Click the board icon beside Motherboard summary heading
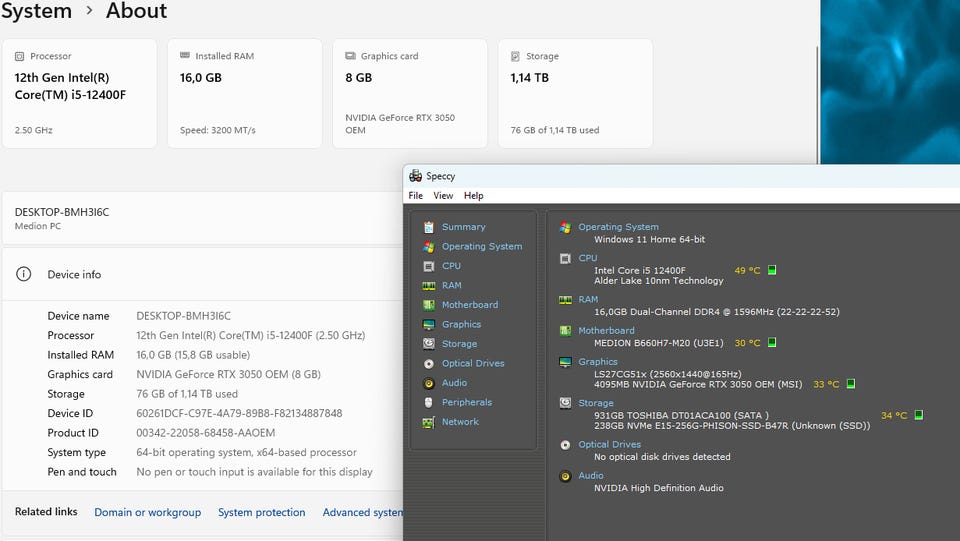The height and width of the screenshot is (541, 960). [565, 330]
